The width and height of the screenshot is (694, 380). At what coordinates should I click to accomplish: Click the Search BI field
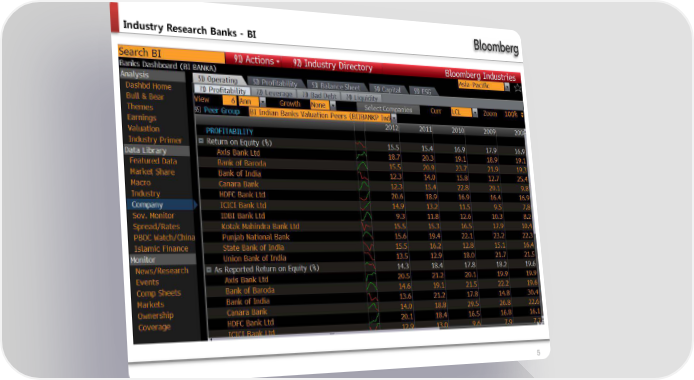[171, 54]
